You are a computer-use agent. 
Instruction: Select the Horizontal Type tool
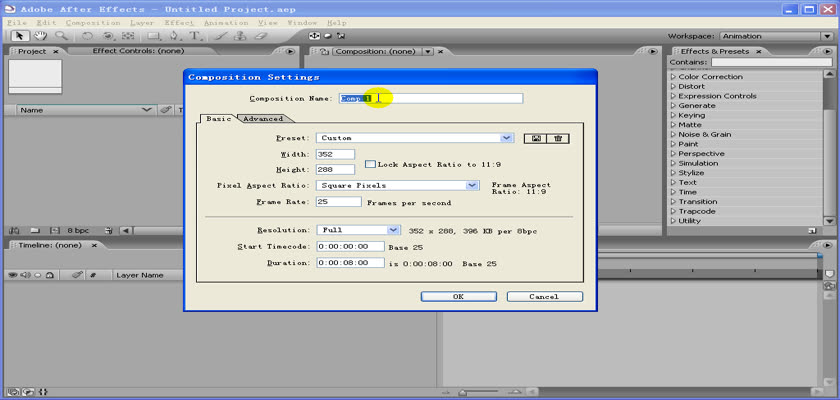point(196,36)
